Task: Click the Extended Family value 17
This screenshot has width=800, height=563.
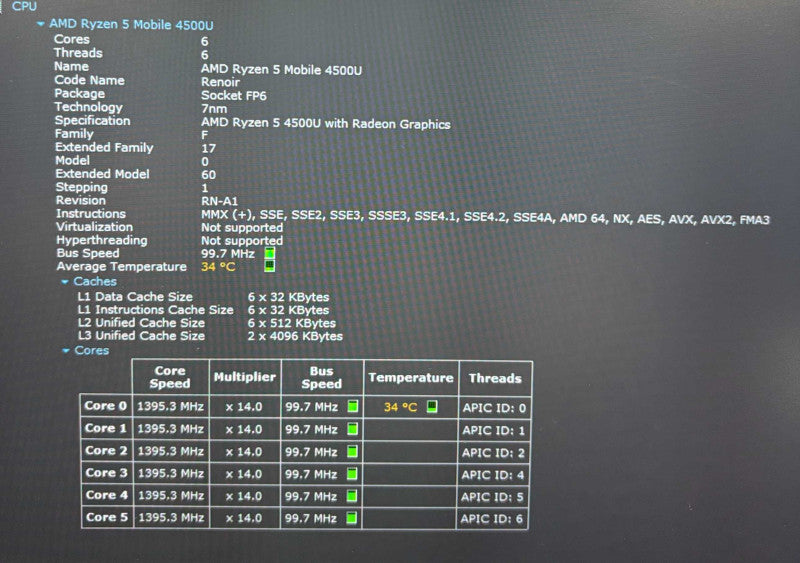Action: coord(209,149)
